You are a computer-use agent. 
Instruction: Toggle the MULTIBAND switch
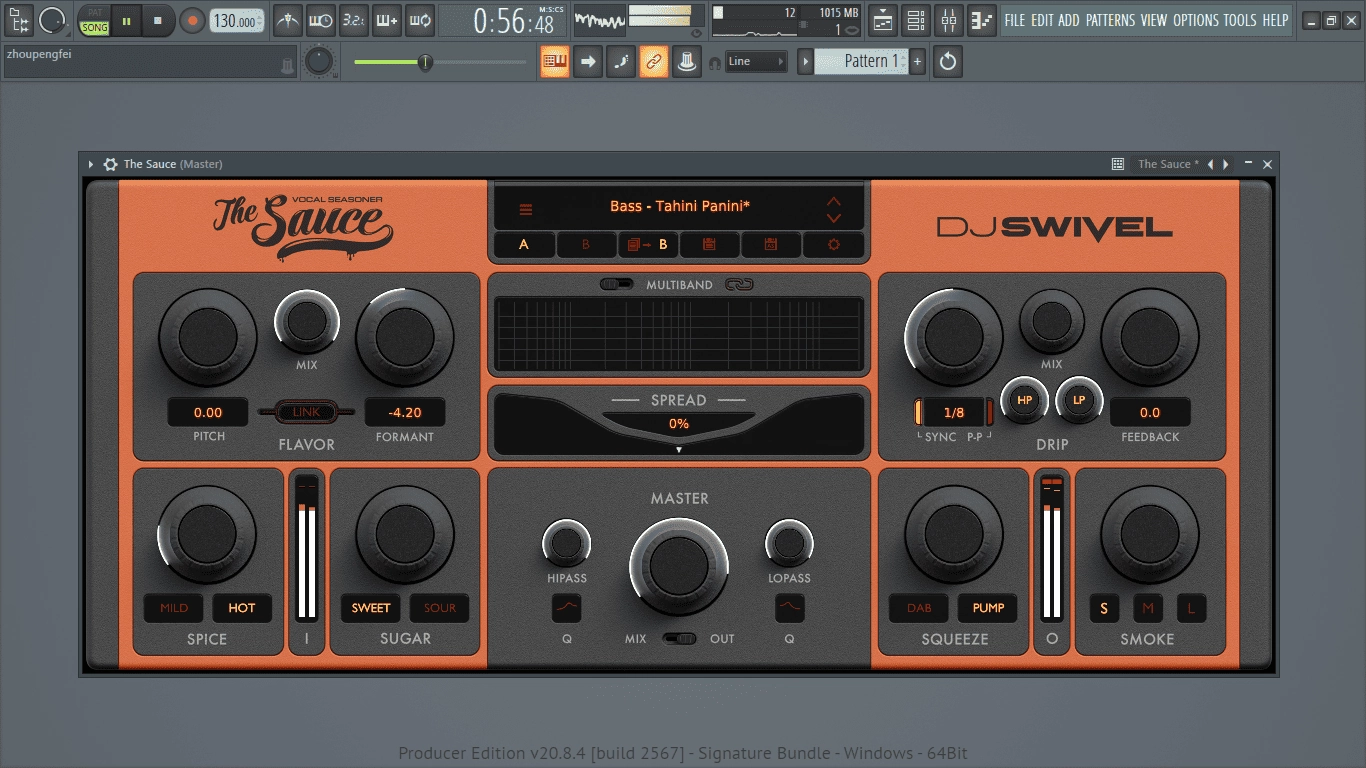coord(616,285)
